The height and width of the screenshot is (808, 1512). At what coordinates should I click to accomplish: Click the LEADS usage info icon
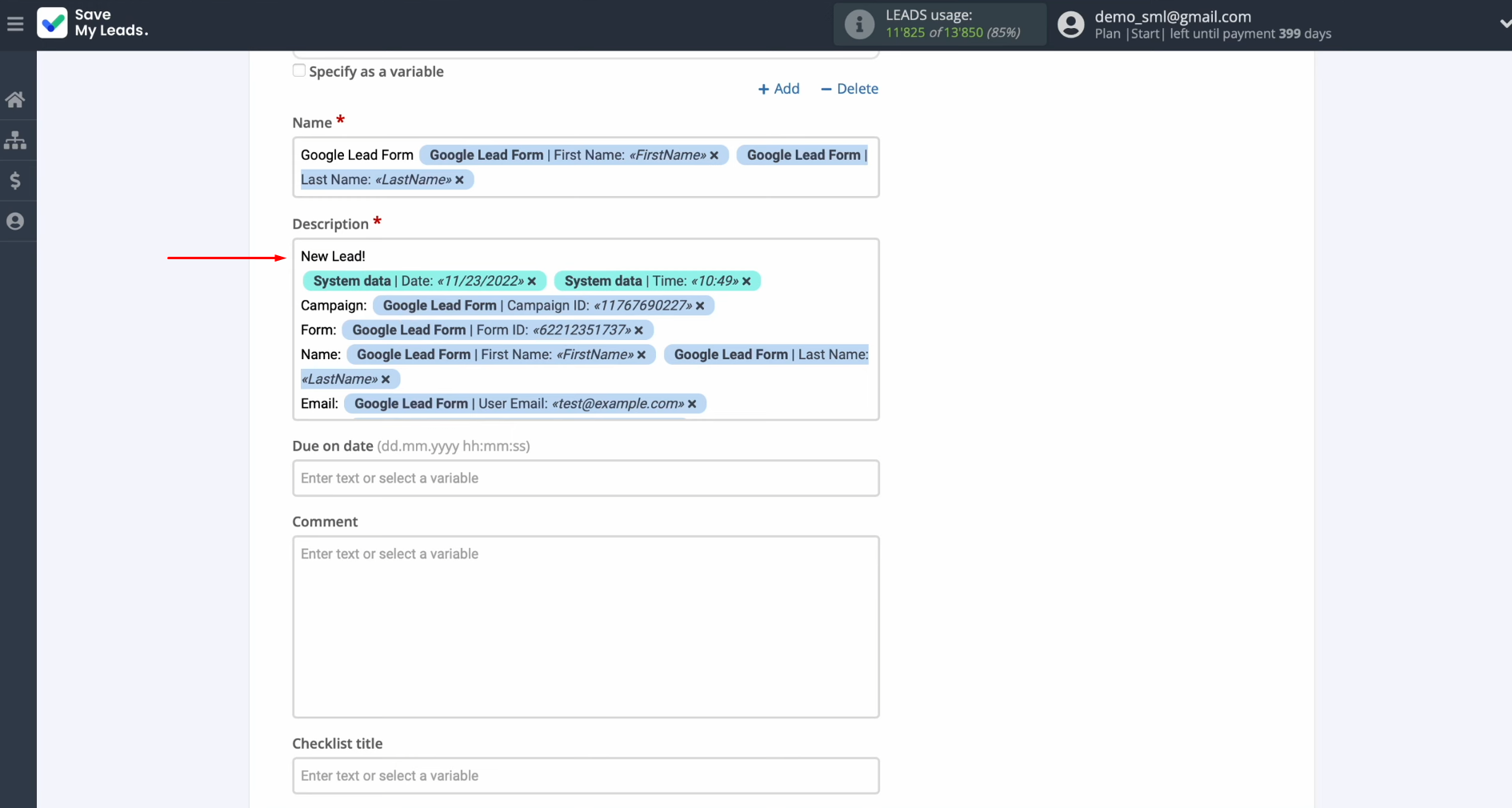click(x=859, y=24)
